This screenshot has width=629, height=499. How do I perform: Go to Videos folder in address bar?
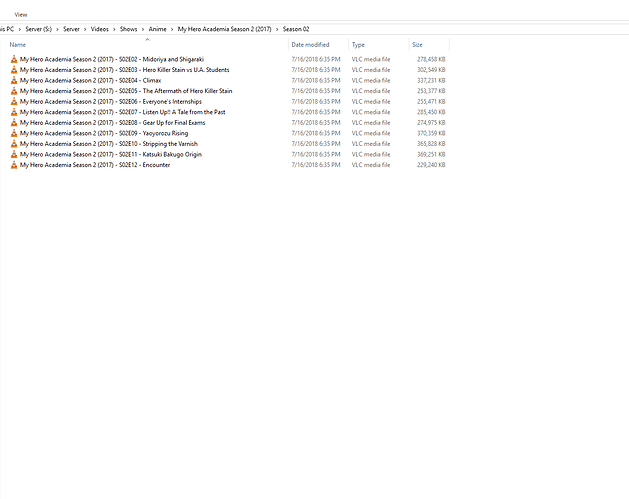[99, 29]
